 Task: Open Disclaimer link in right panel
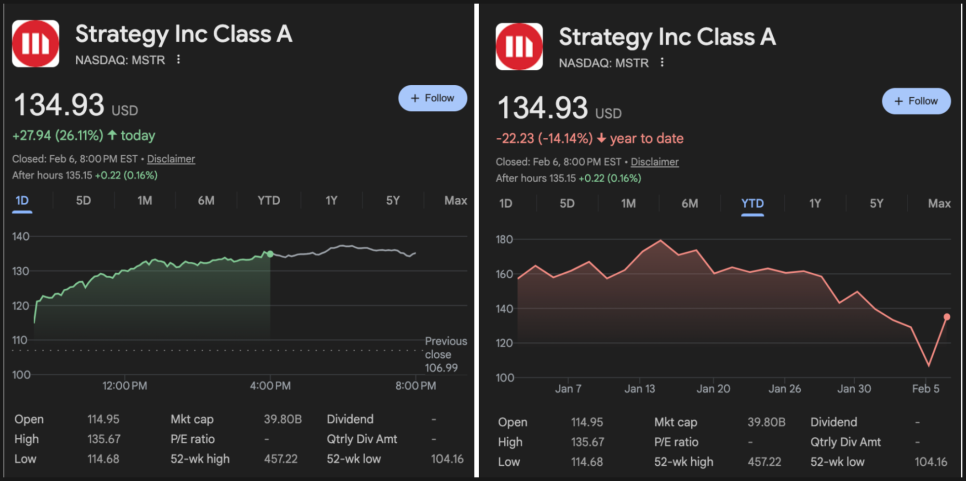(x=655, y=162)
